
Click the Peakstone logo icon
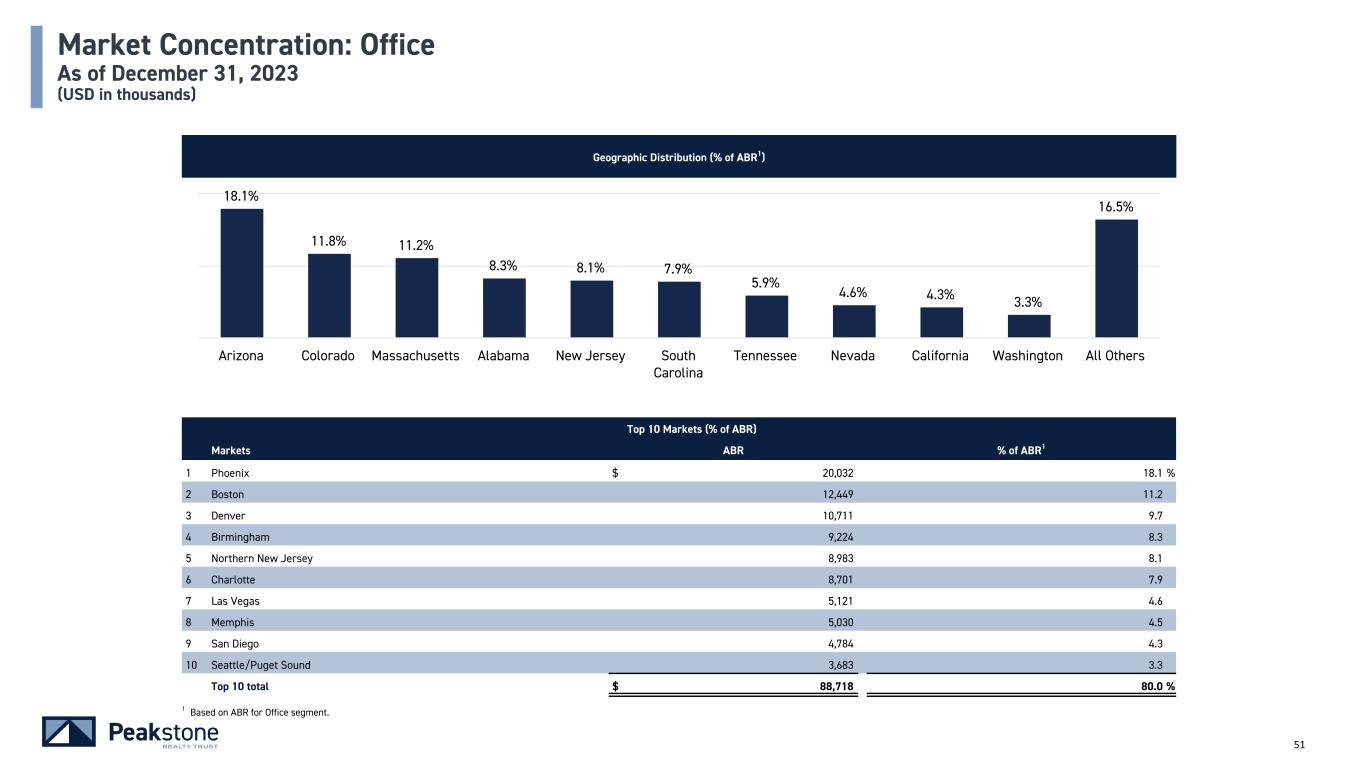pyautogui.click(x=69, y=732)
